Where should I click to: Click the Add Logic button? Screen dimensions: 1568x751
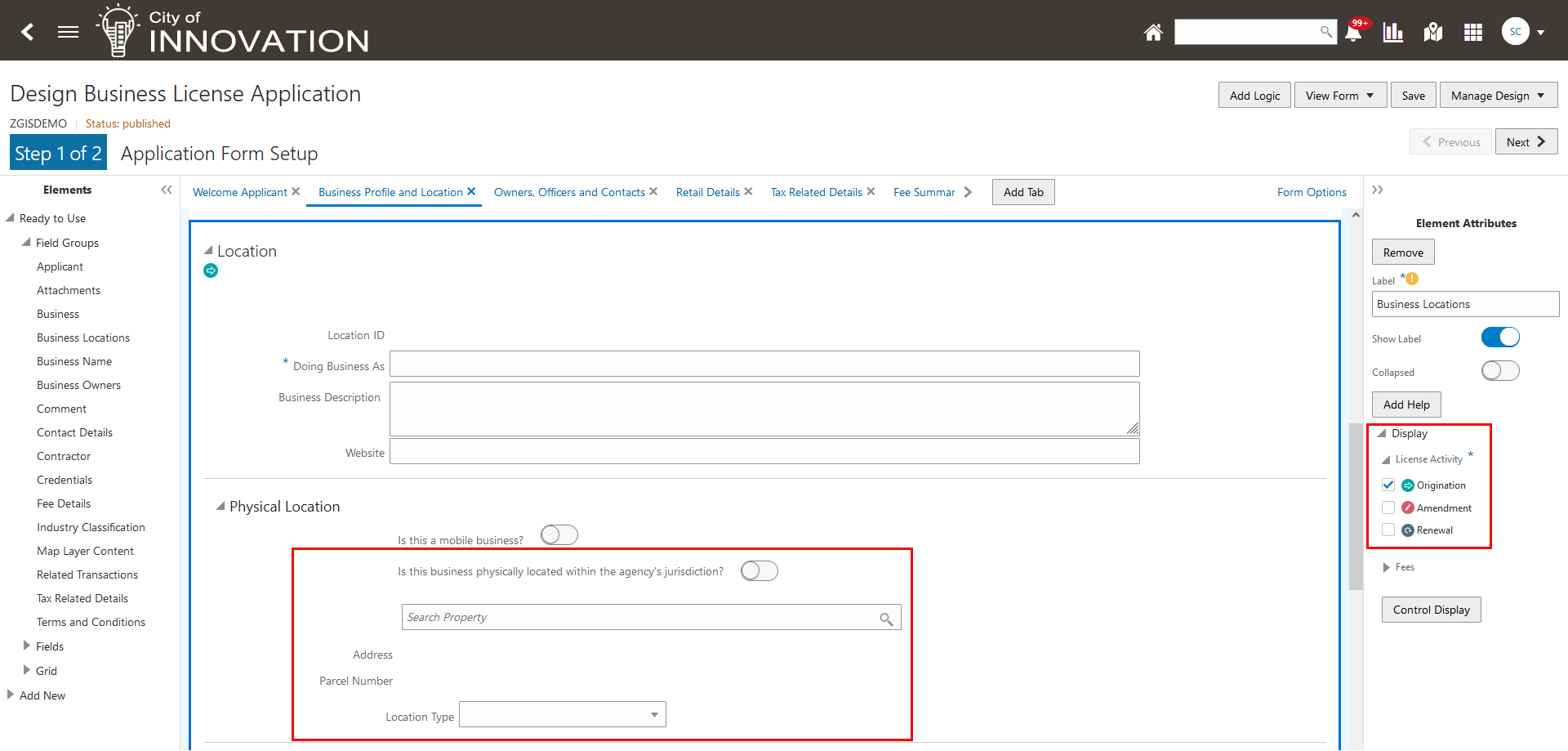coord(1255,96)
